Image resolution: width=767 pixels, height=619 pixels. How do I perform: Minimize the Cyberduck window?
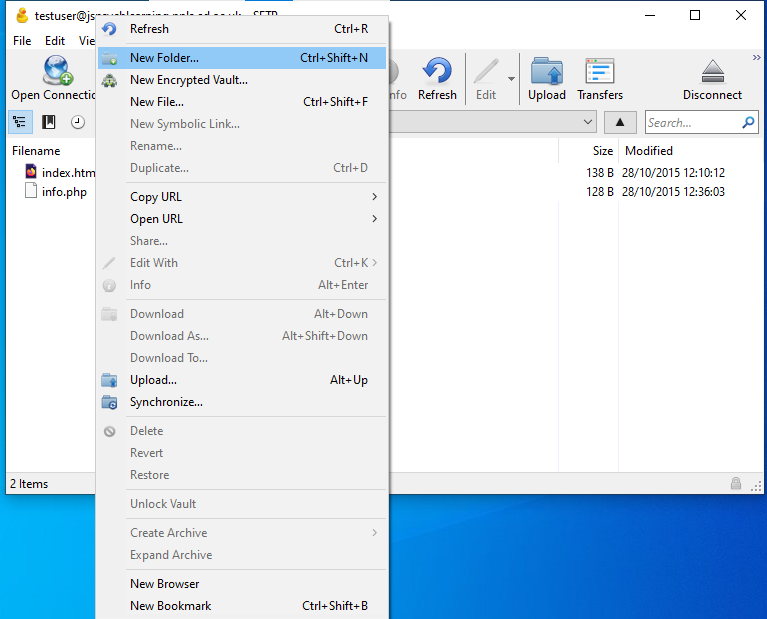[650, 15]
